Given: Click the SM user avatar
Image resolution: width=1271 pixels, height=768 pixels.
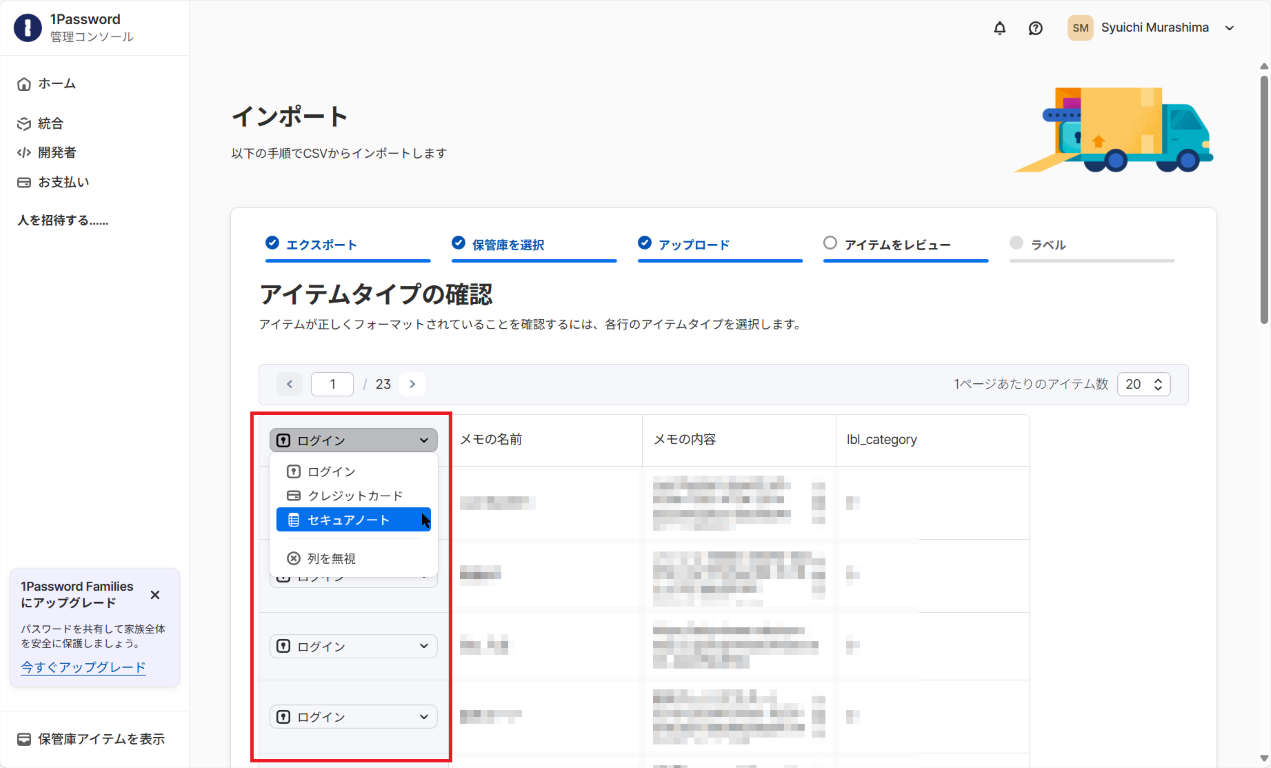Looking at the screenshot, I should click(1080, 28).
